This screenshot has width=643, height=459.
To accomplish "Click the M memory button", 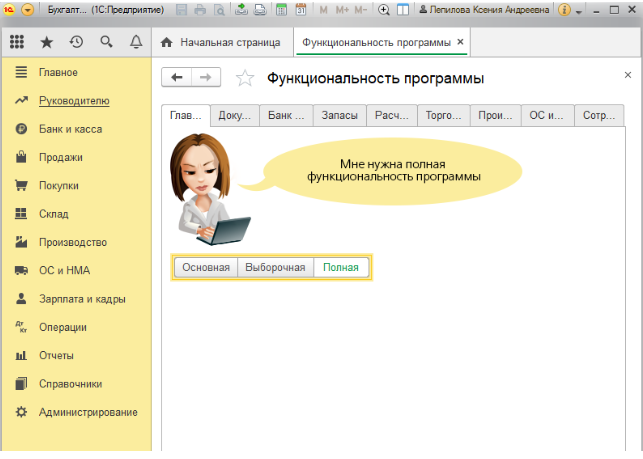I will (x=323, y=10).
